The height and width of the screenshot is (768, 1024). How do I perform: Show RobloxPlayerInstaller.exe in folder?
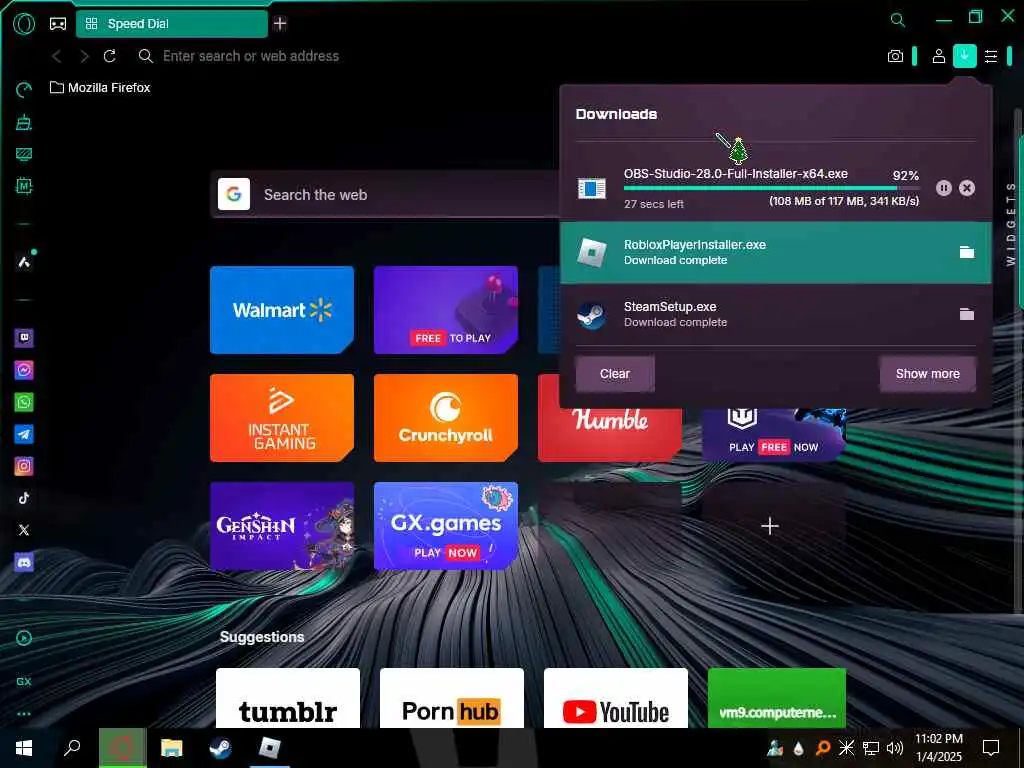point(967,252)
